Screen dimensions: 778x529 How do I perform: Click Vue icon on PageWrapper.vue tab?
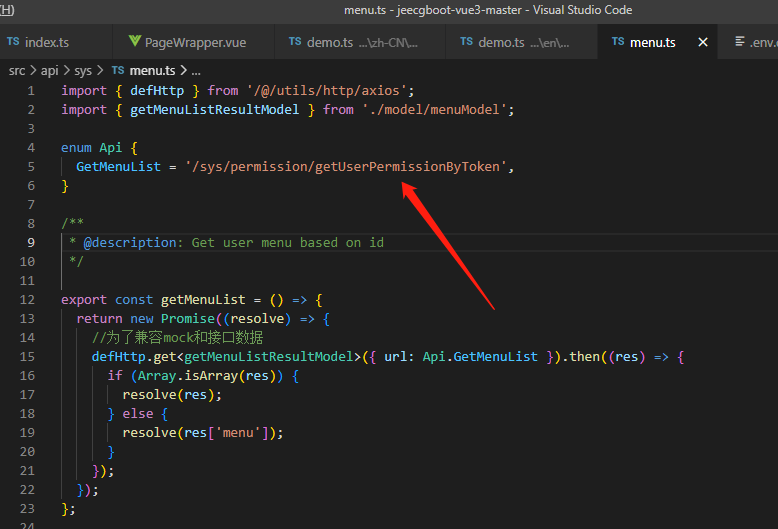[x=134, y=41]
